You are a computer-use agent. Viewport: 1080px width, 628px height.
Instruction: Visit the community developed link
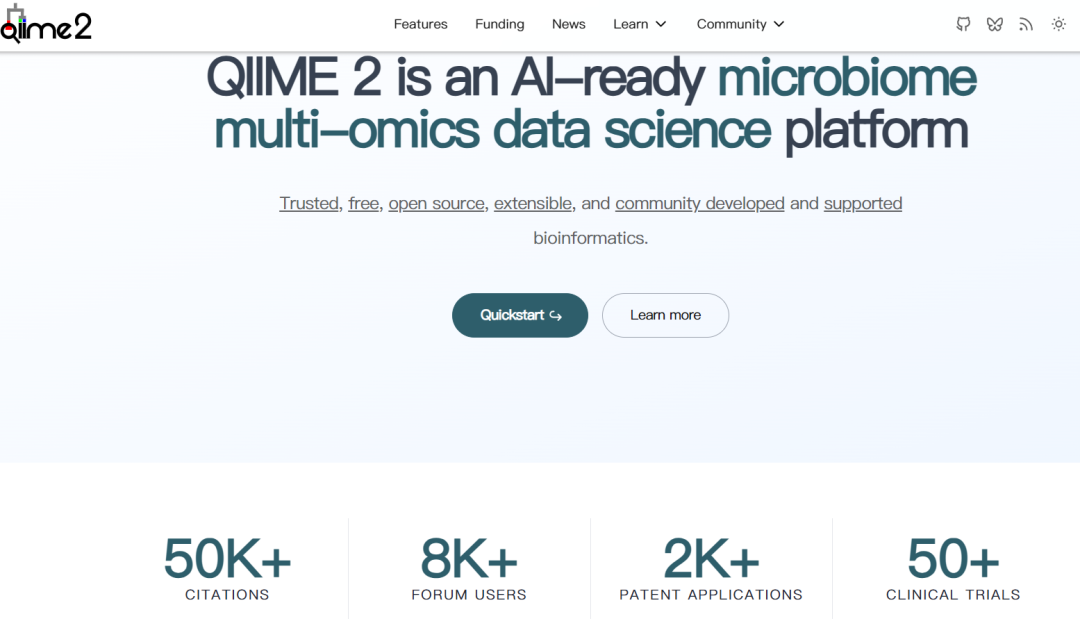coord(700,204)
